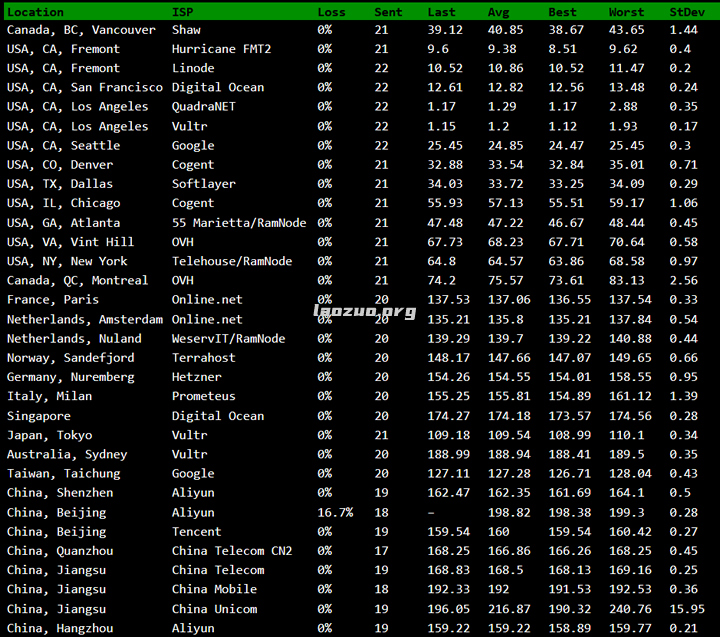The width and height of the screenshot is (720, 637).
Task: Click the Hurricane FMT2 ISP entry
Action: (221, 49)
